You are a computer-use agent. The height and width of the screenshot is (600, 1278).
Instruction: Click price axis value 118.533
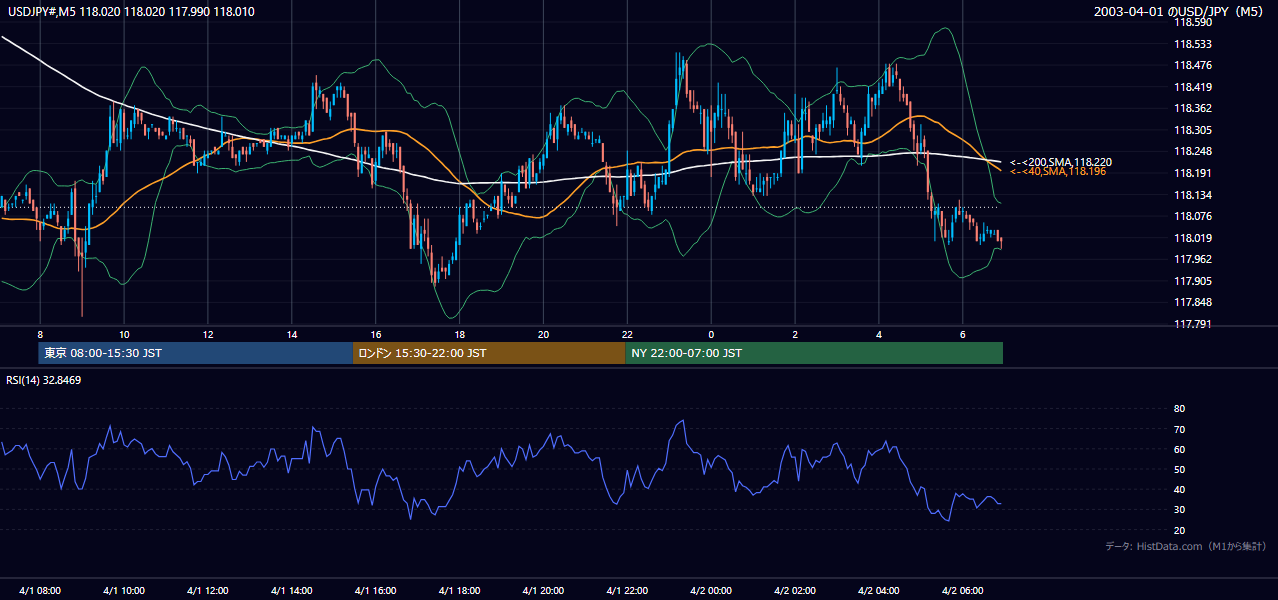(x=1193, y=44)
